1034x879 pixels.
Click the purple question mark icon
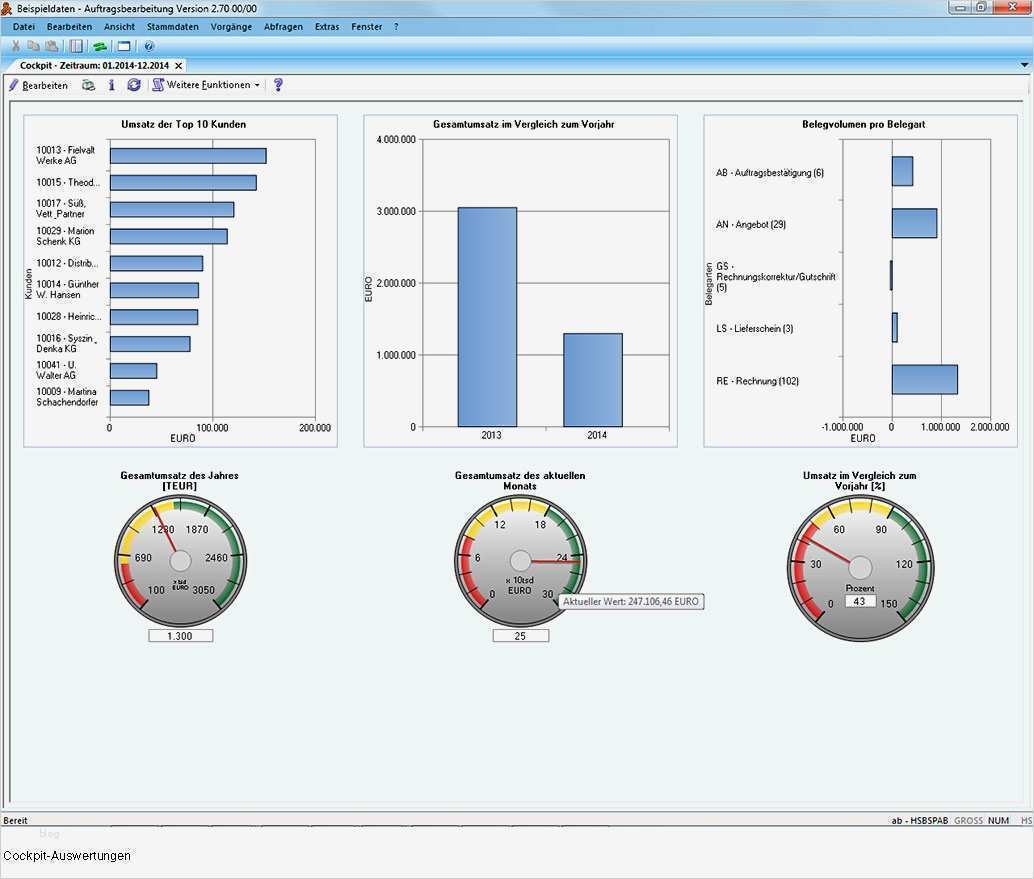tap(278, 85)
